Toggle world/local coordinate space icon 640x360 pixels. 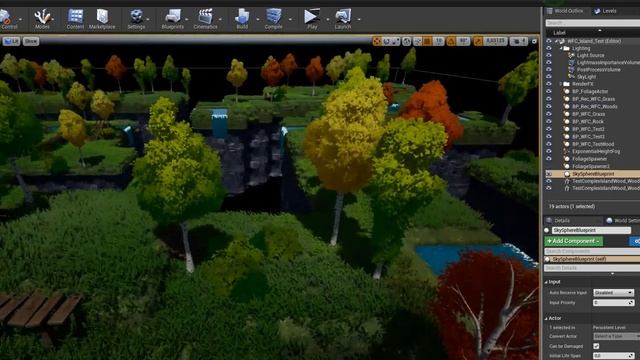(407, 41)
